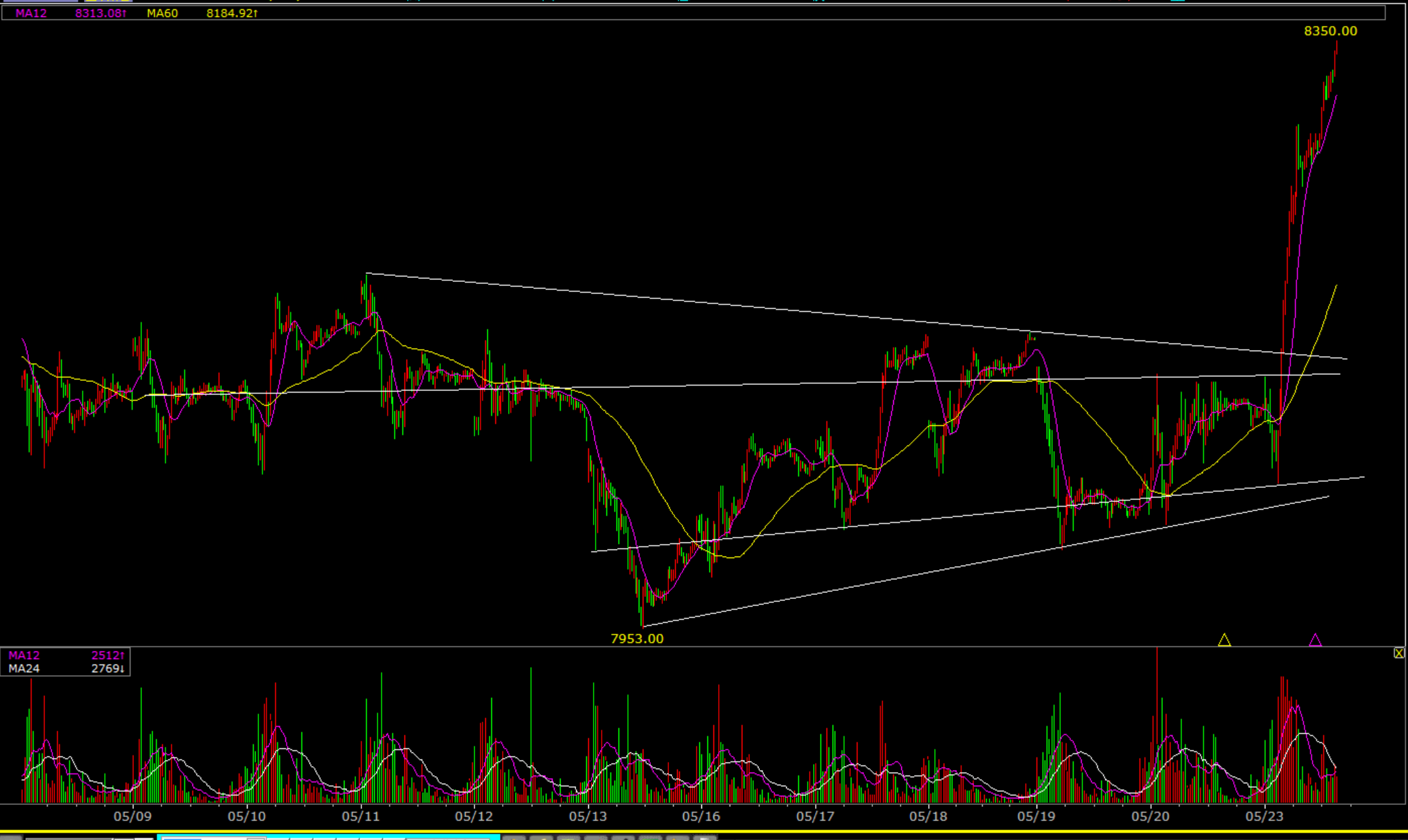The image size is (1408, 840).
Task: Click the MA12 value 8313.08
Action: pos(100,13)
